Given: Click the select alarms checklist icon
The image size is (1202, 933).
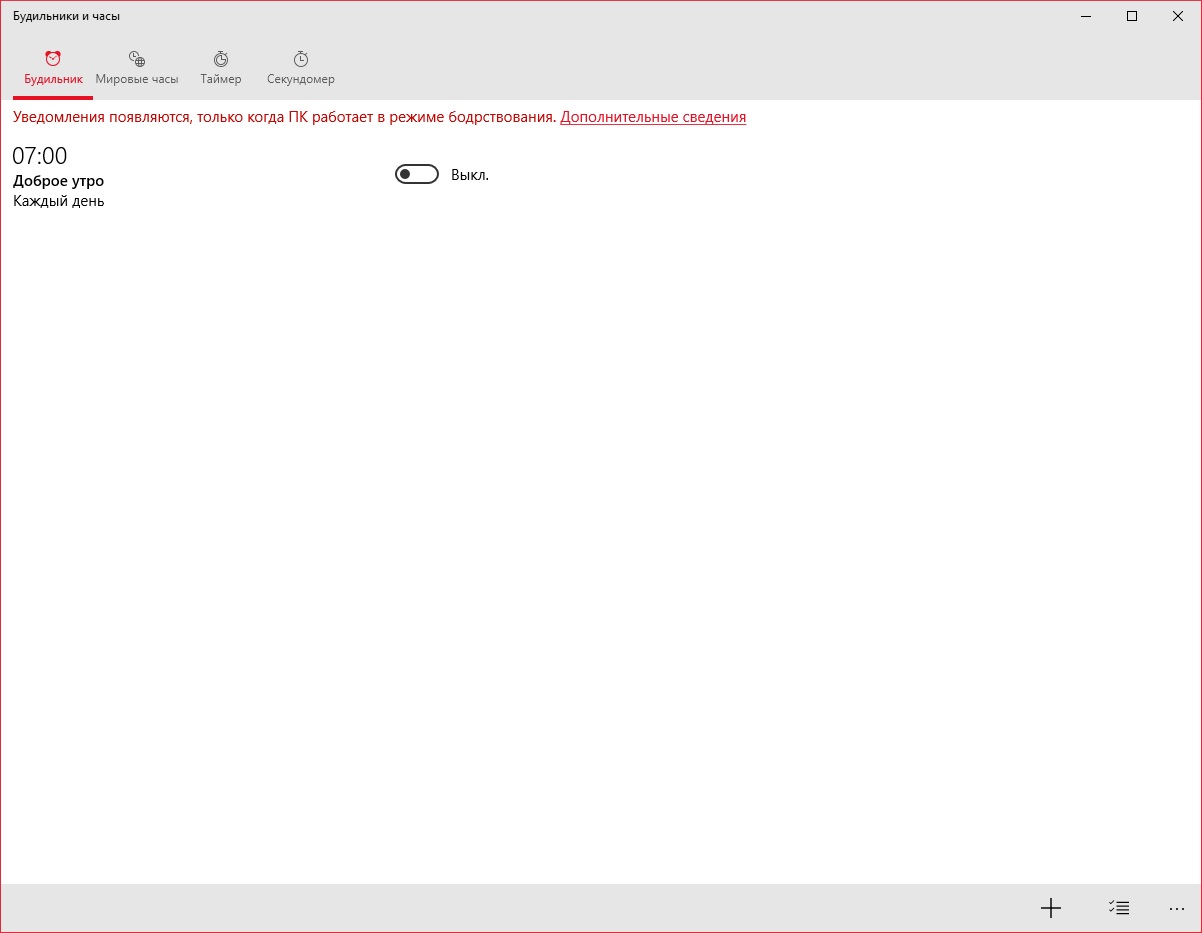Looking at the screenshot, I should point(1119,908).
